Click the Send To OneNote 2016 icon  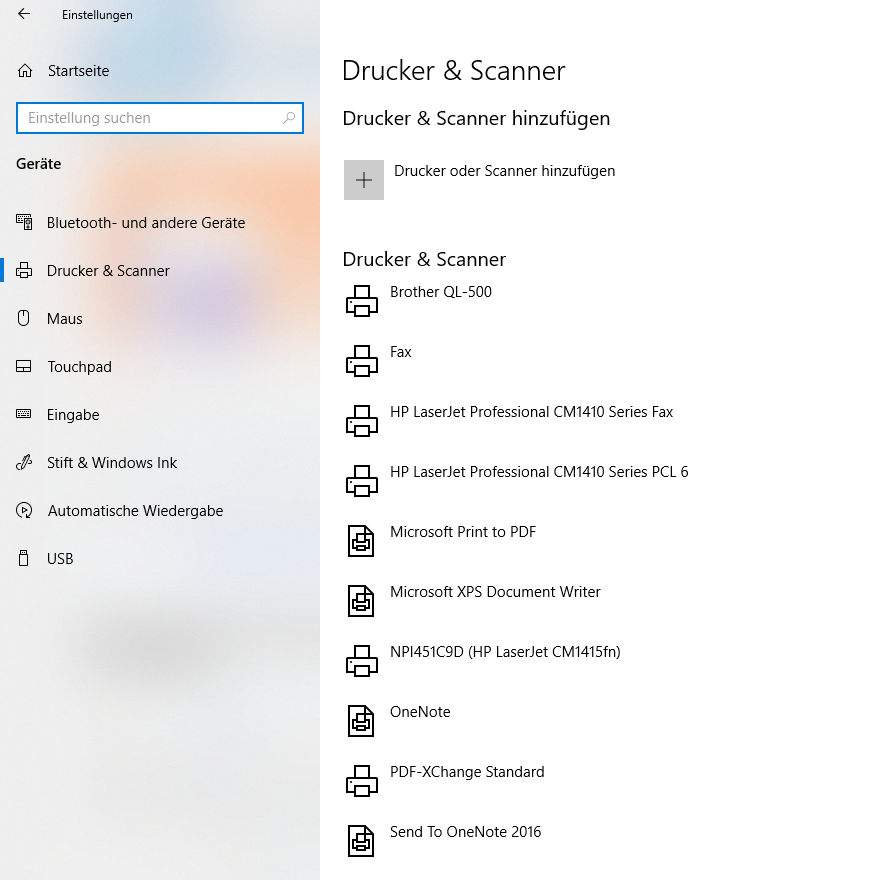(x=361, y=841)
